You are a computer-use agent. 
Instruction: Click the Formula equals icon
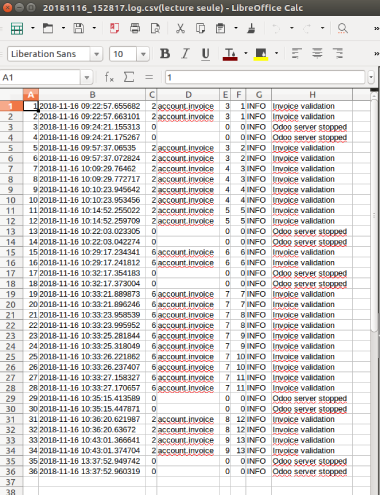149,77
